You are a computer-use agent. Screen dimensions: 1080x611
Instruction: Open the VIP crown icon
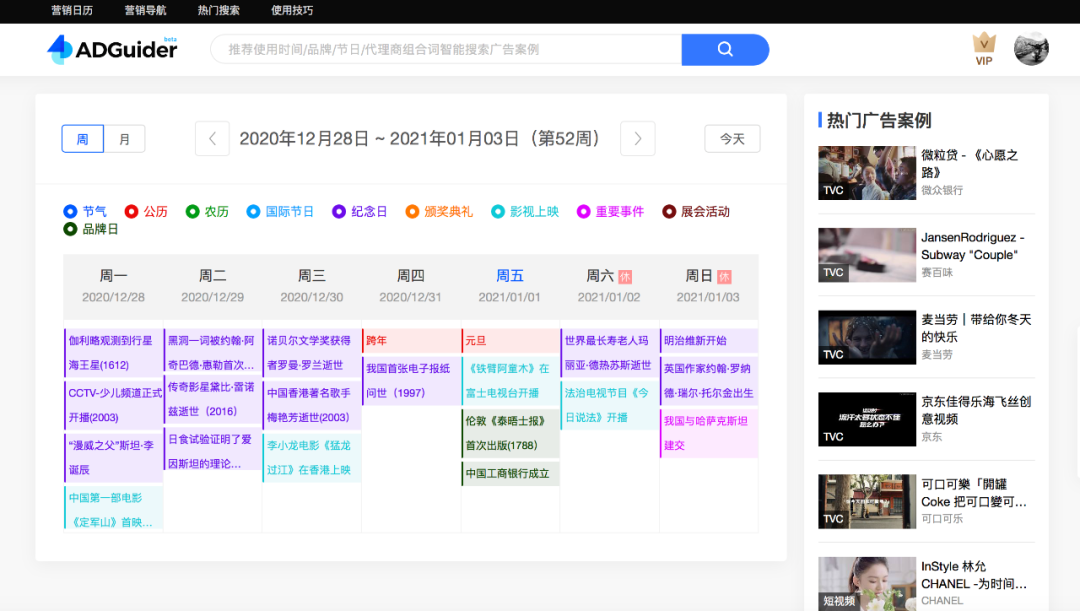tap(984, 50)
